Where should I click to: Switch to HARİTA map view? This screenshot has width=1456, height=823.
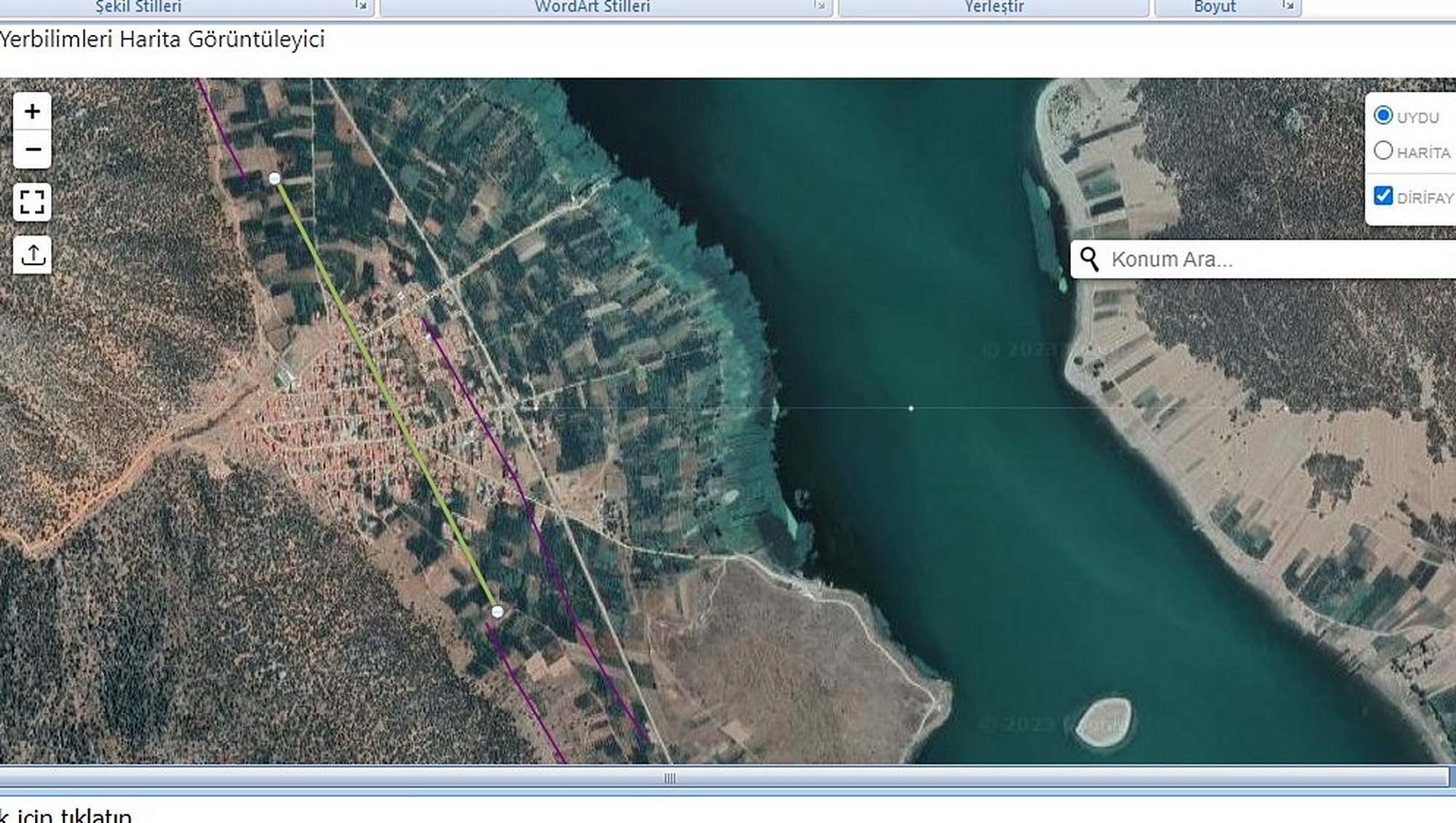pos(1383,151)
